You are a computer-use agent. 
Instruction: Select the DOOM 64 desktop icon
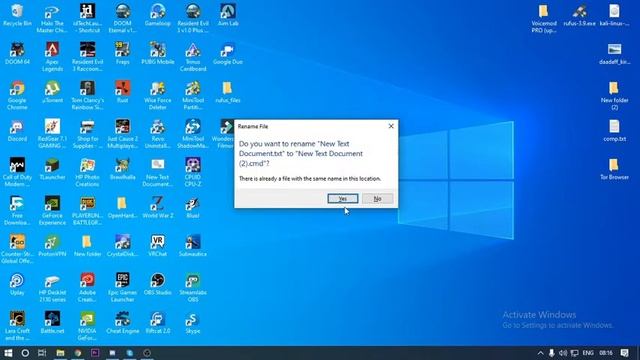[x=17, y=54]
